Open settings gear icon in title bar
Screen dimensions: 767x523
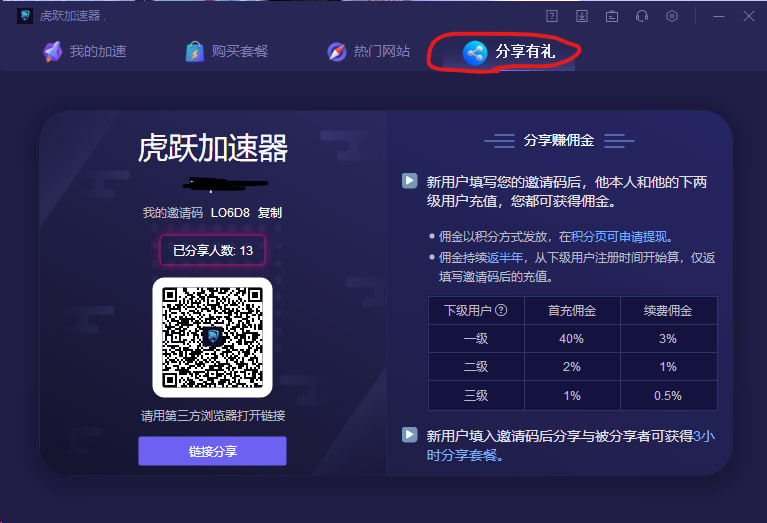(672, 16)
